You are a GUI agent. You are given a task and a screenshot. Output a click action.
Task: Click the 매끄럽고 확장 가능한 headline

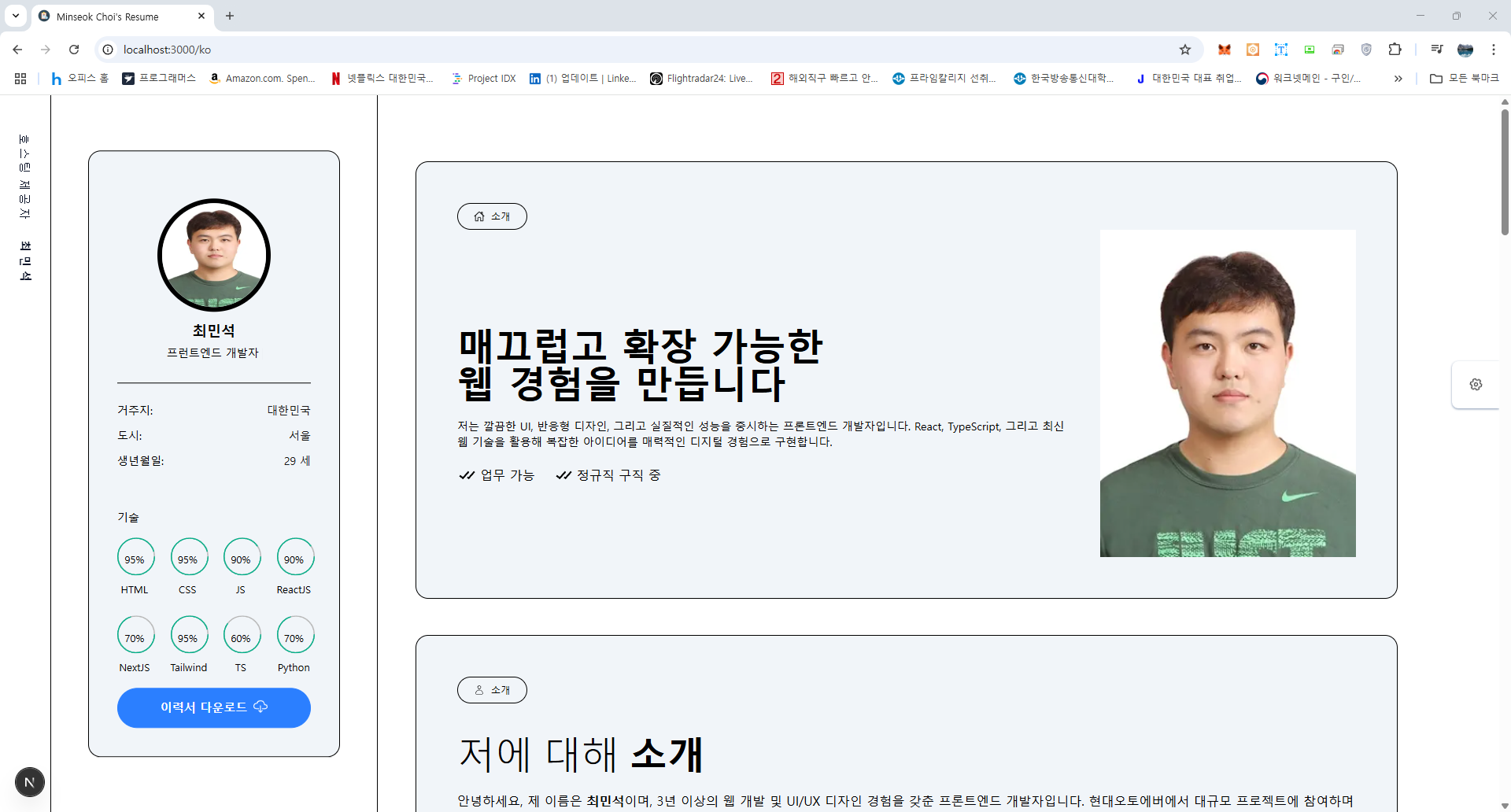pos(640,345)
